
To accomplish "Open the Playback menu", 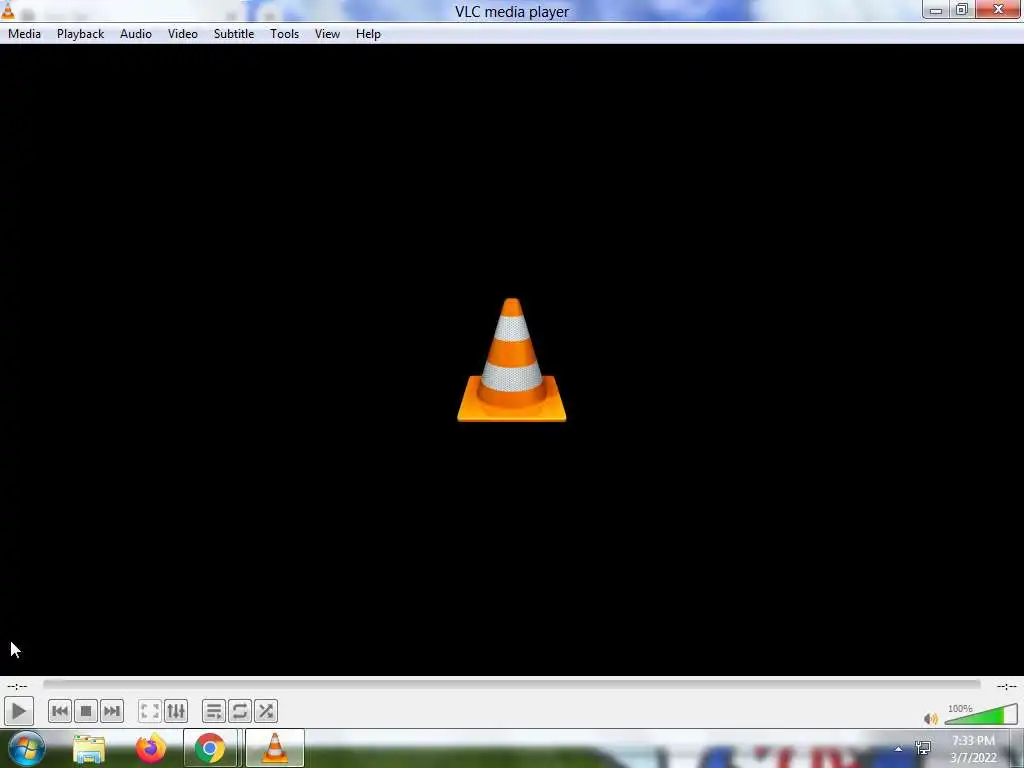I will coord(80,34).
